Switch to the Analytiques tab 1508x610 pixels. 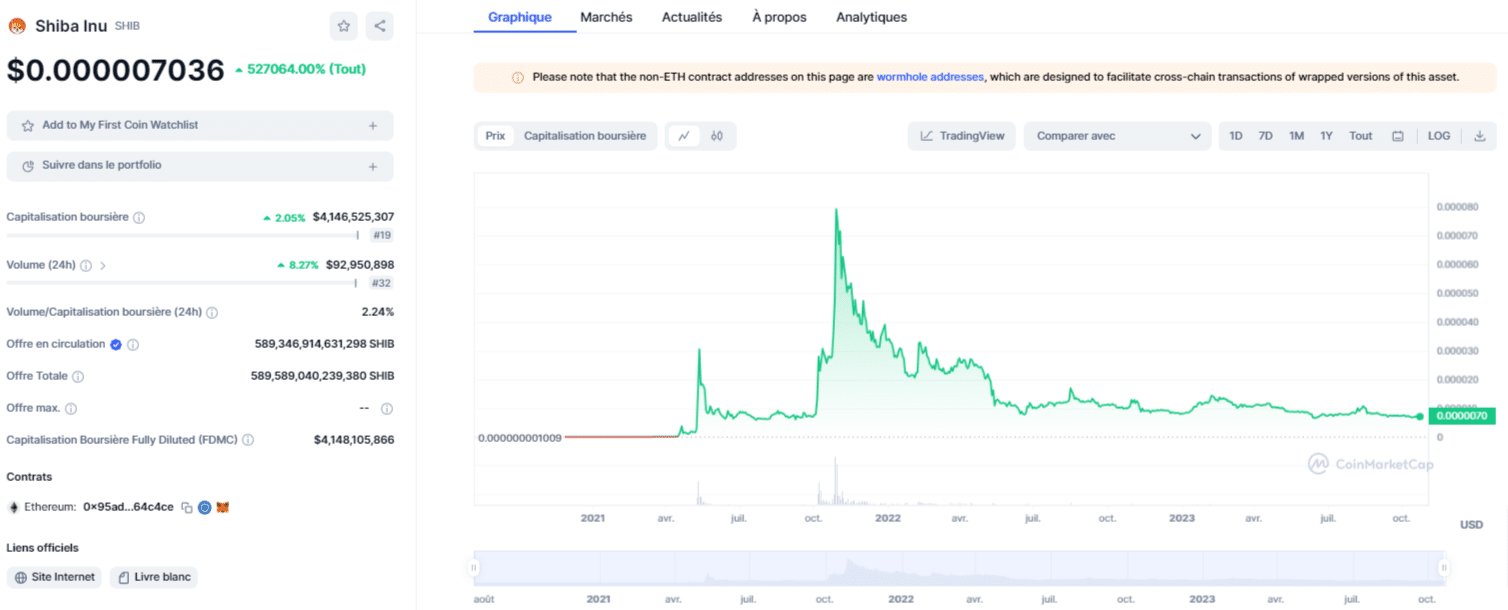tap(871, 17)
